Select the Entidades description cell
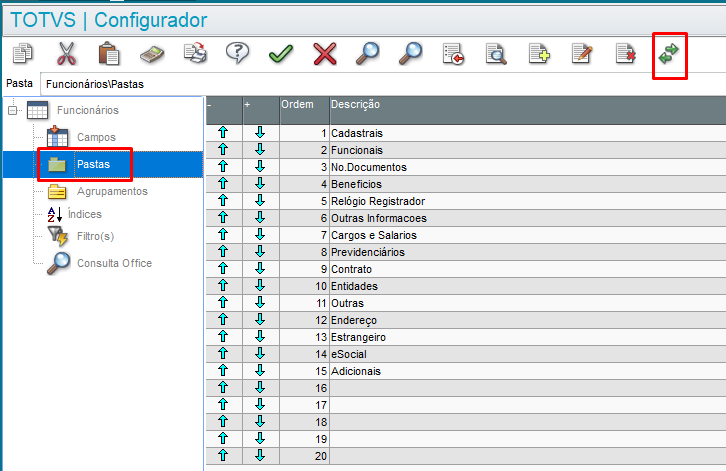The image size is (726, 471). click(528, 286)
